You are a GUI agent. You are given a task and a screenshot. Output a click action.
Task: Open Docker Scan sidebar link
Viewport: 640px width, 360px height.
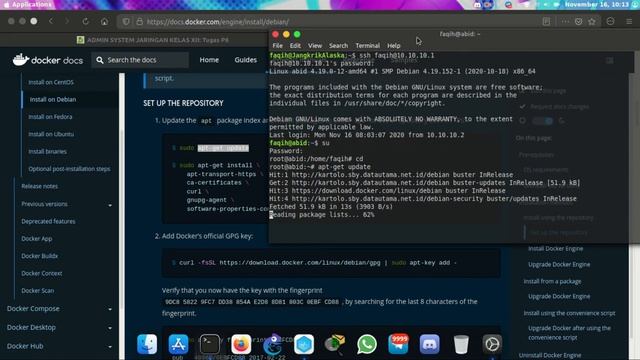38,291
